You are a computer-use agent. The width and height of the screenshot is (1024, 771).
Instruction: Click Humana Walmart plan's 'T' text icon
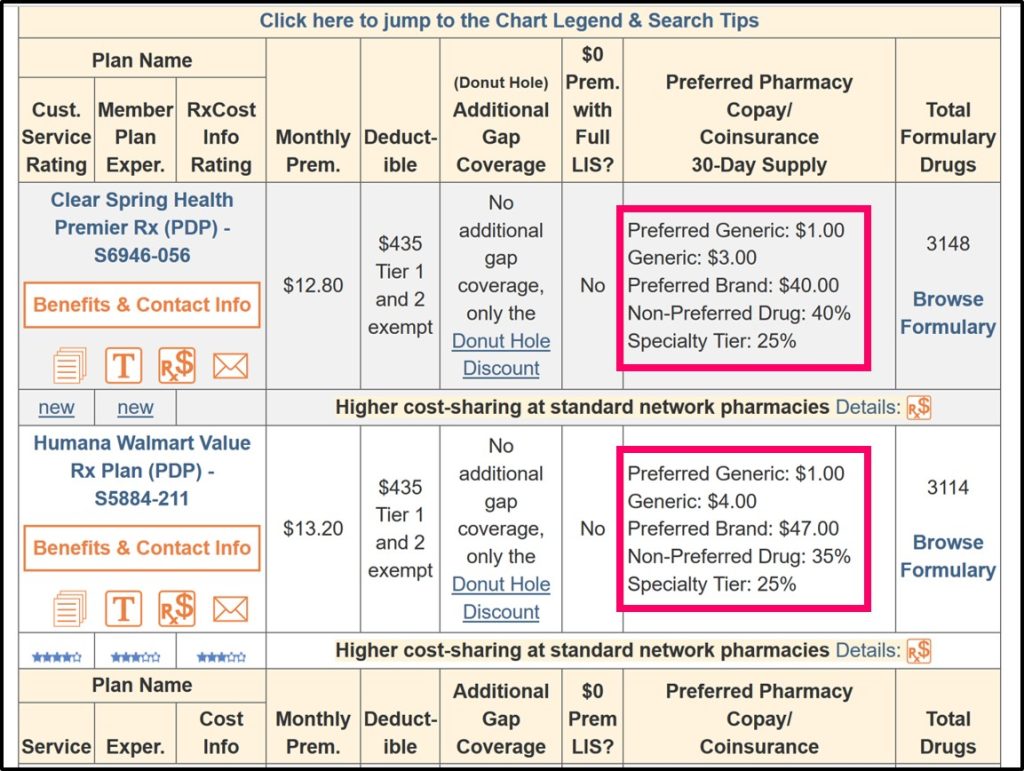(122, 608)
